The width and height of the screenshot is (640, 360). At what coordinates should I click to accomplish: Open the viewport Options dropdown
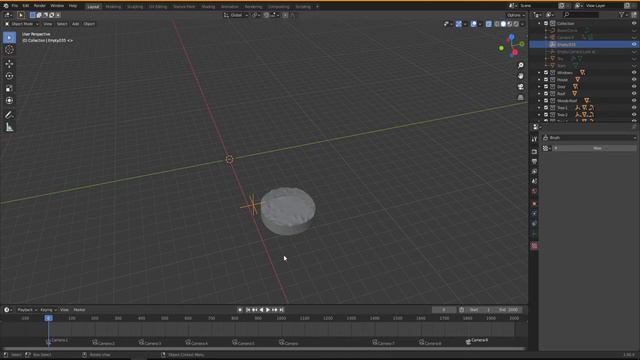coord(516,15)
